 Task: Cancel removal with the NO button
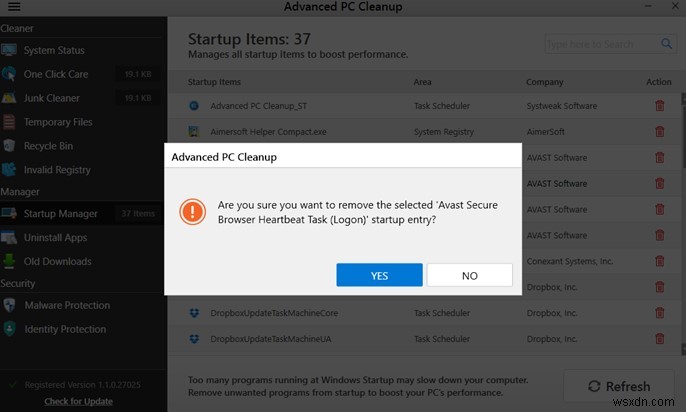(469, 275)
